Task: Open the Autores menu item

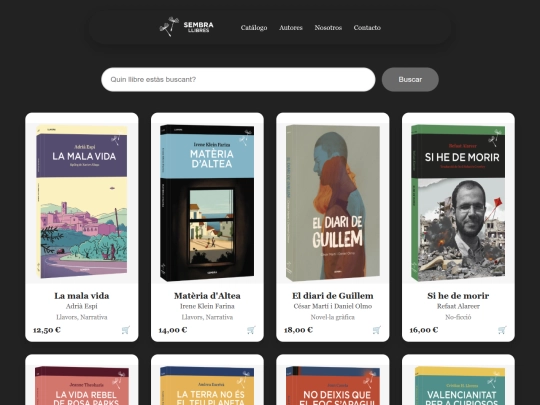Action: pyautogui.click(x=291, y=28)
